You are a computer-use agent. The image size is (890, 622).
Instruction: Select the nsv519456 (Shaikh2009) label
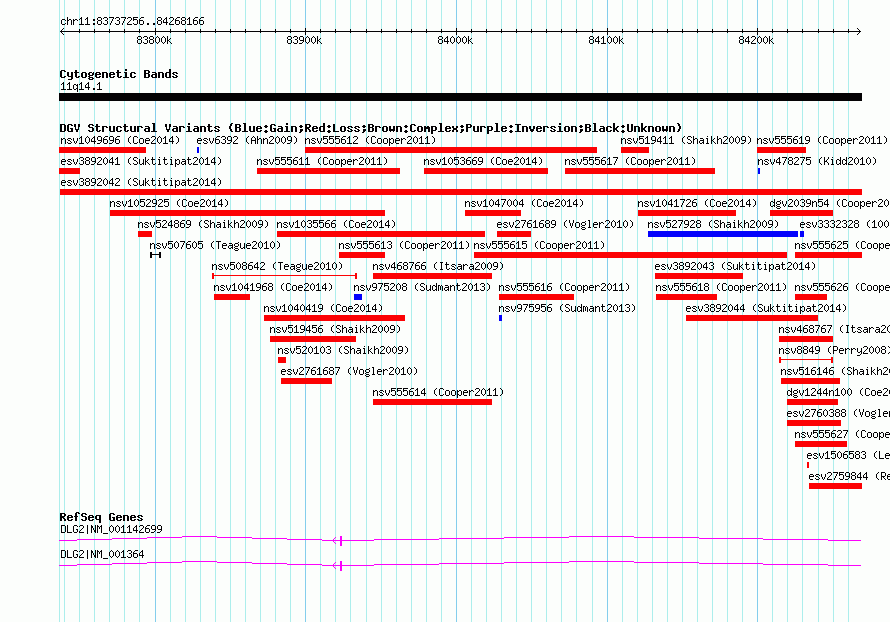point(335,329)
